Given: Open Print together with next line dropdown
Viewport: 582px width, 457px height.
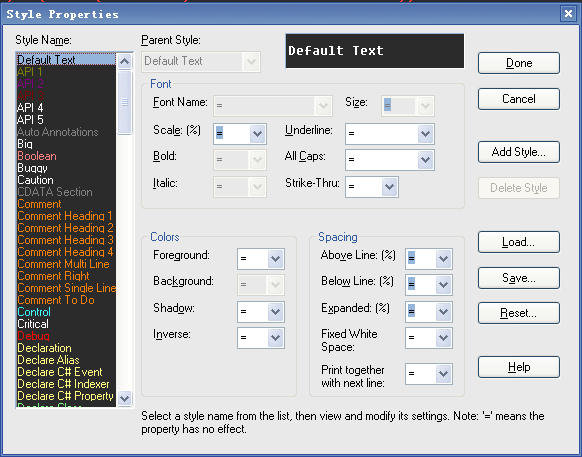Looking at the screenshot, I should point(444,374).
